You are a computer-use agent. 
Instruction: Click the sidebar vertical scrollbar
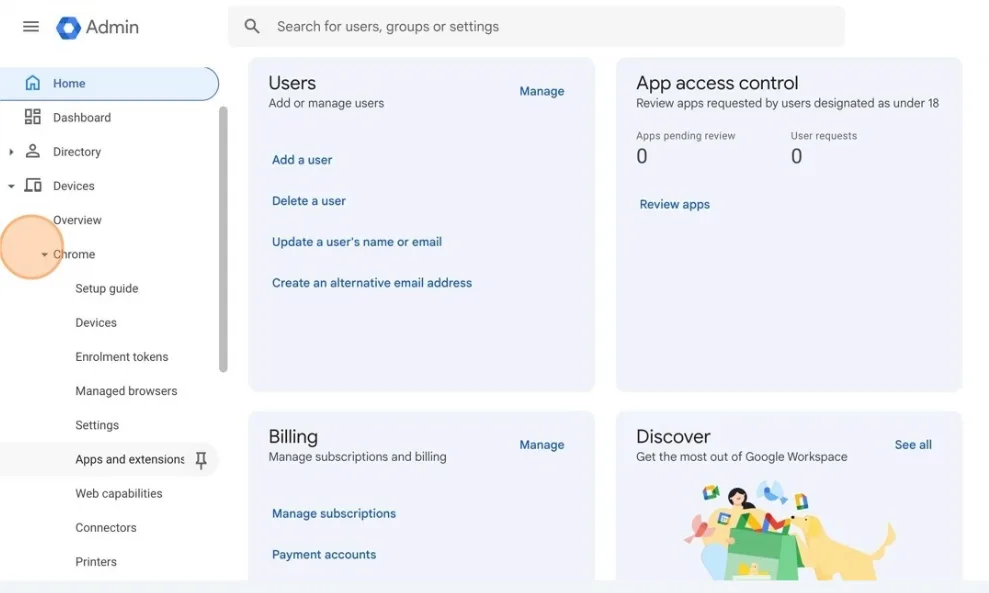pyautogui.click(x=223, y=240)
